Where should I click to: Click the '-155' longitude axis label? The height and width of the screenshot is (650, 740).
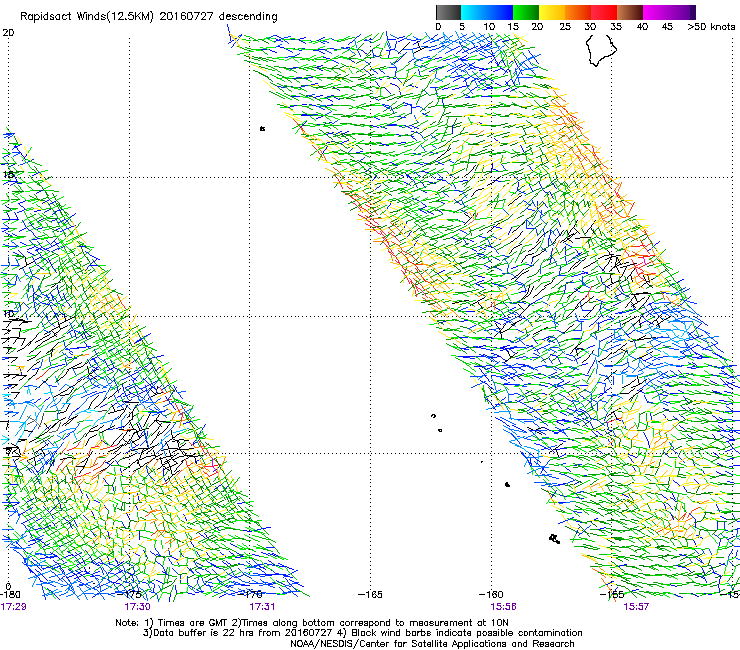point(612,594)
